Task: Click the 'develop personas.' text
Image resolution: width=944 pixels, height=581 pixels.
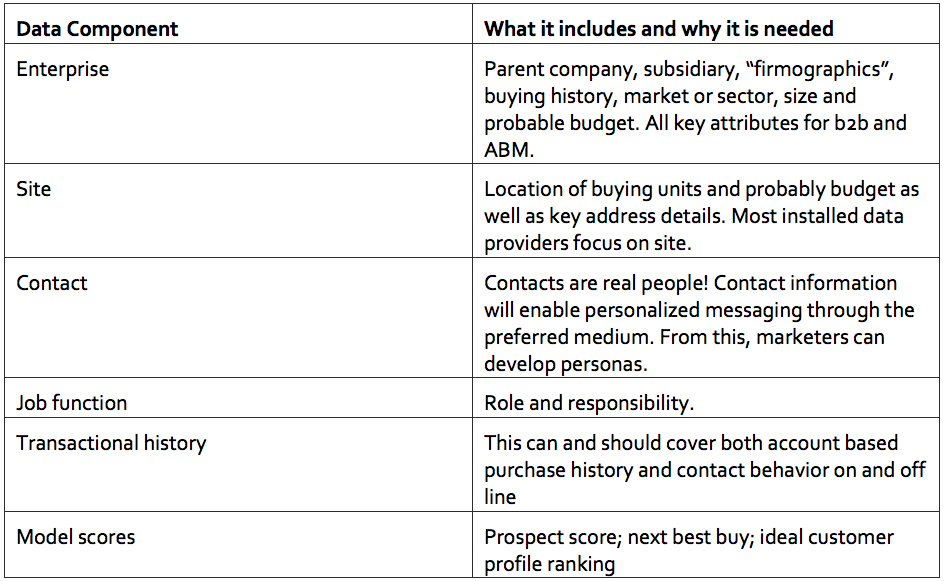Action: [x=565, y=364]
